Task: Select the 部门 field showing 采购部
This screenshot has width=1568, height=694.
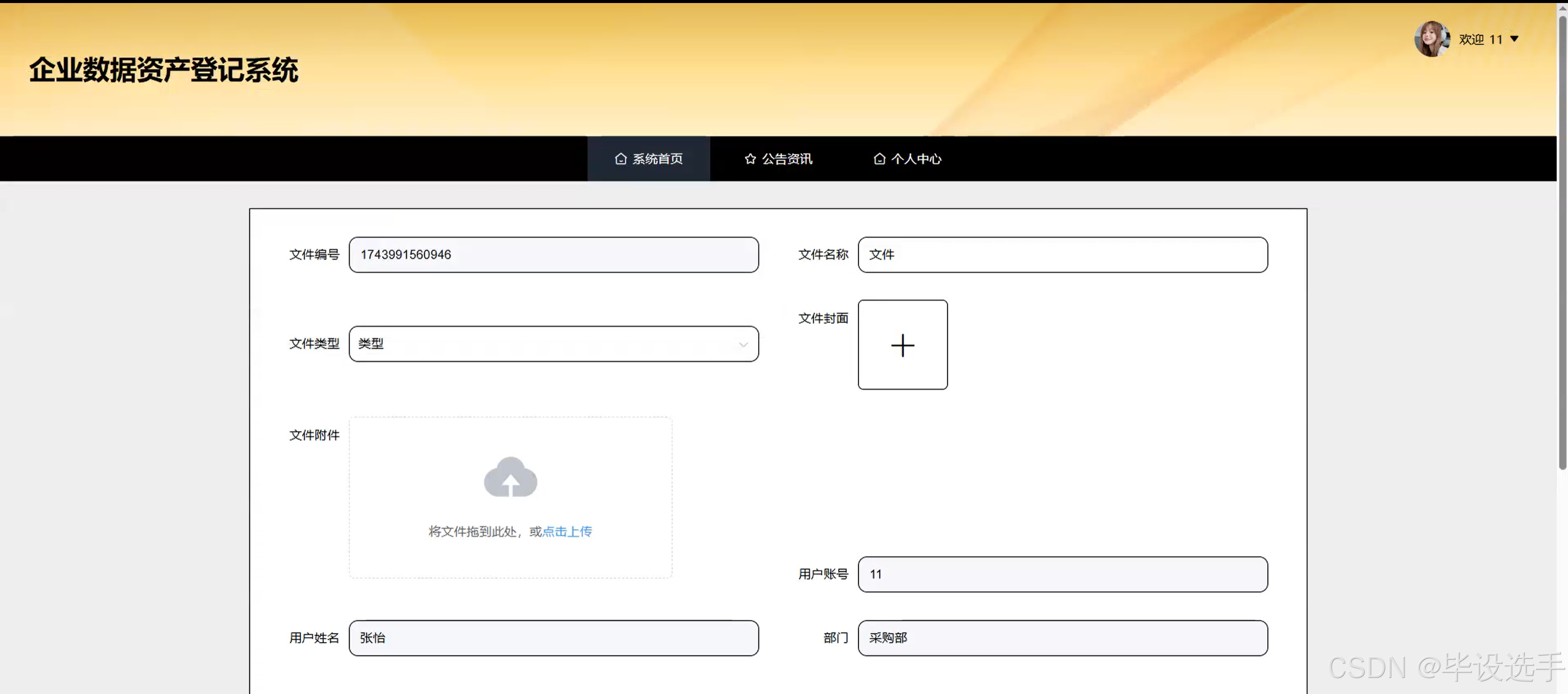Action: (1062, 638)
